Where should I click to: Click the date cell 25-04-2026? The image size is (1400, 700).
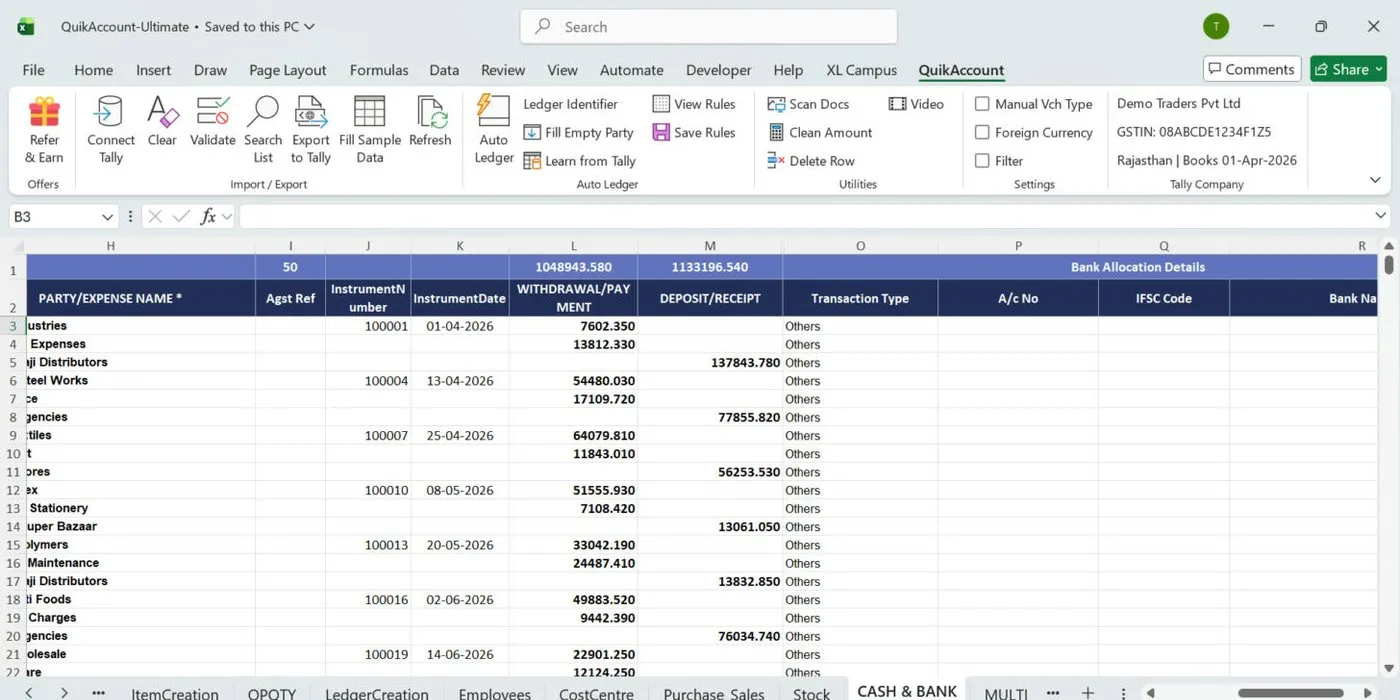point(460,435)
